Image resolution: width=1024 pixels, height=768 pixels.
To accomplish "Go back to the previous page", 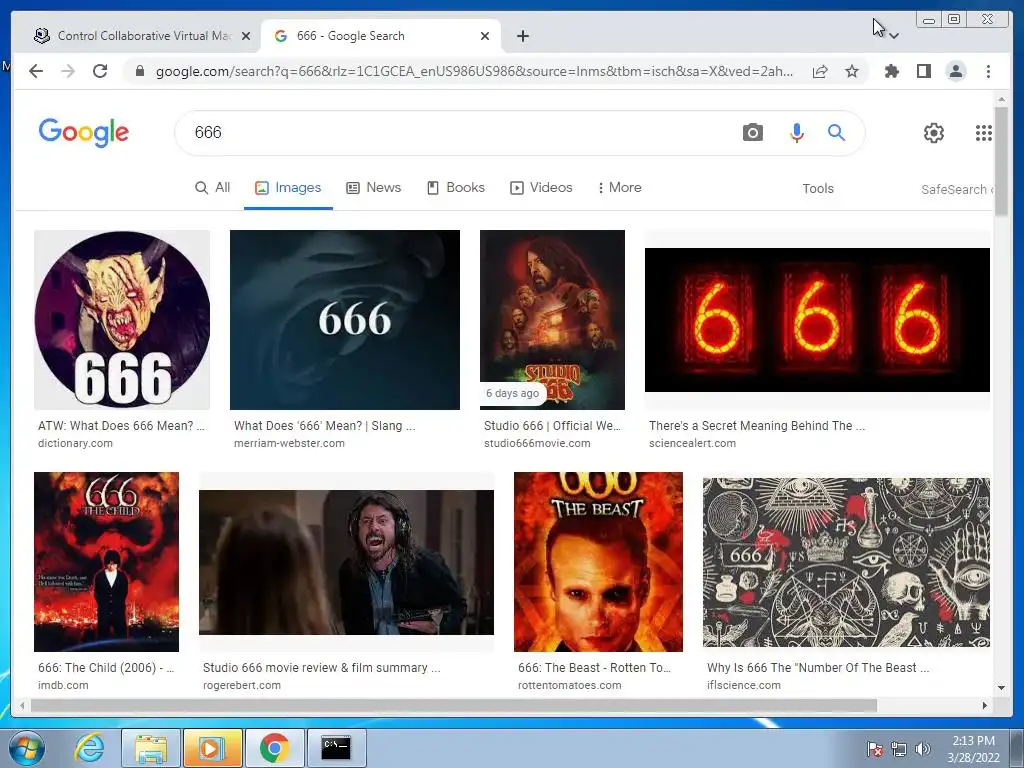I will click(36, 71).
